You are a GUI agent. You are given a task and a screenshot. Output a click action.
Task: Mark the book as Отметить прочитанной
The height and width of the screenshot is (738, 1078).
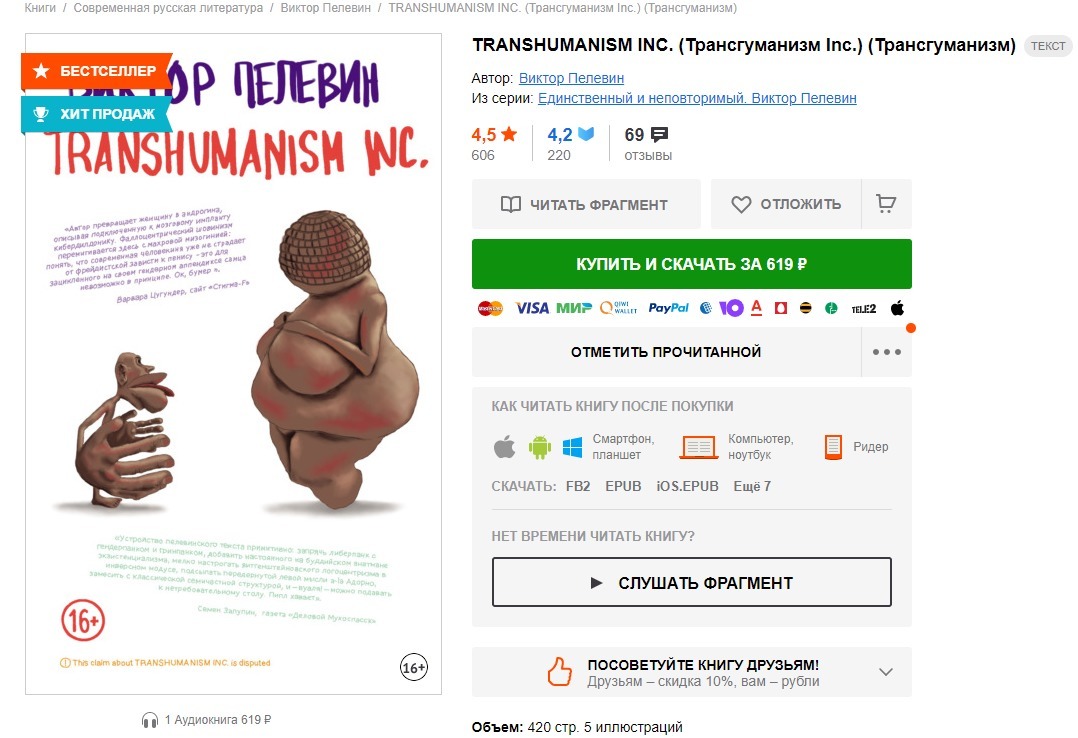666,352
